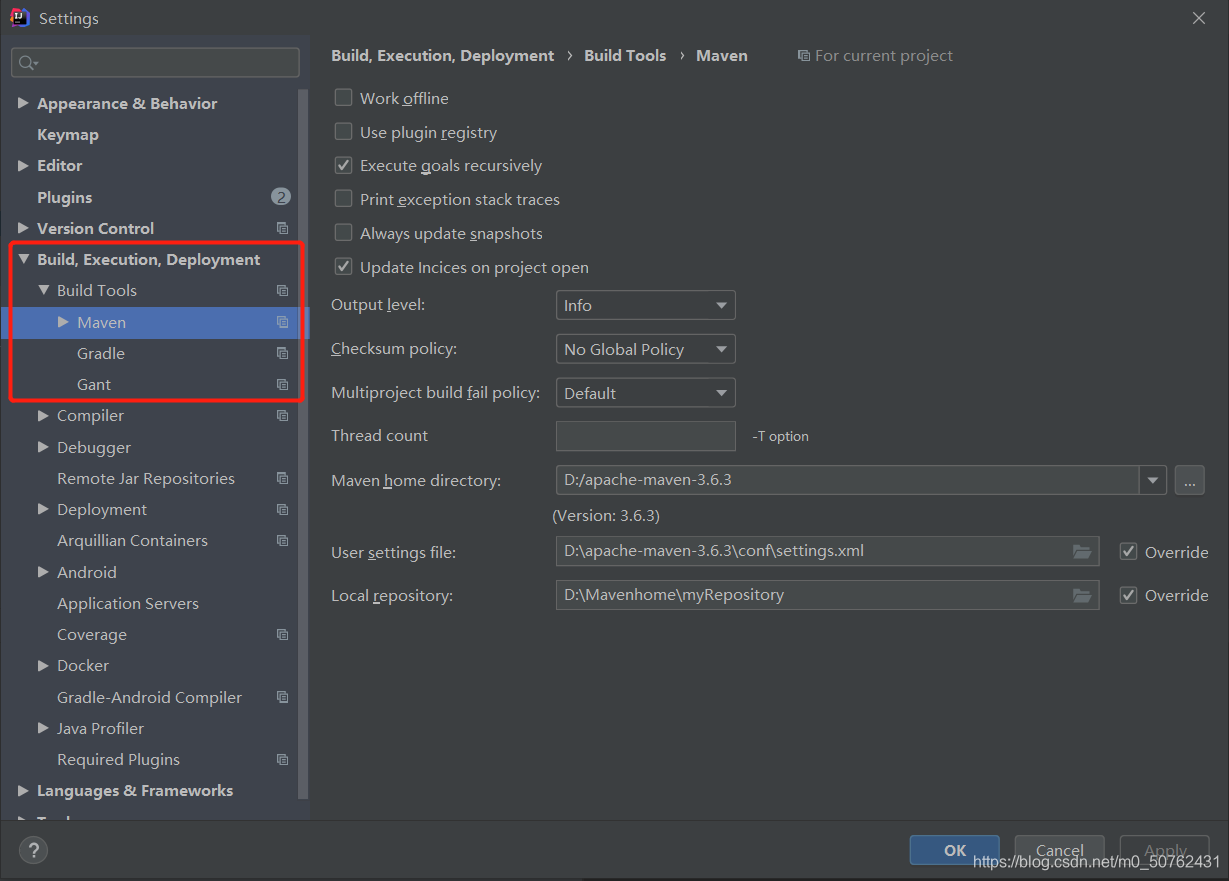Click the help question mark icon
This screenshot has height=881, width=1229.
click(33, 851)
